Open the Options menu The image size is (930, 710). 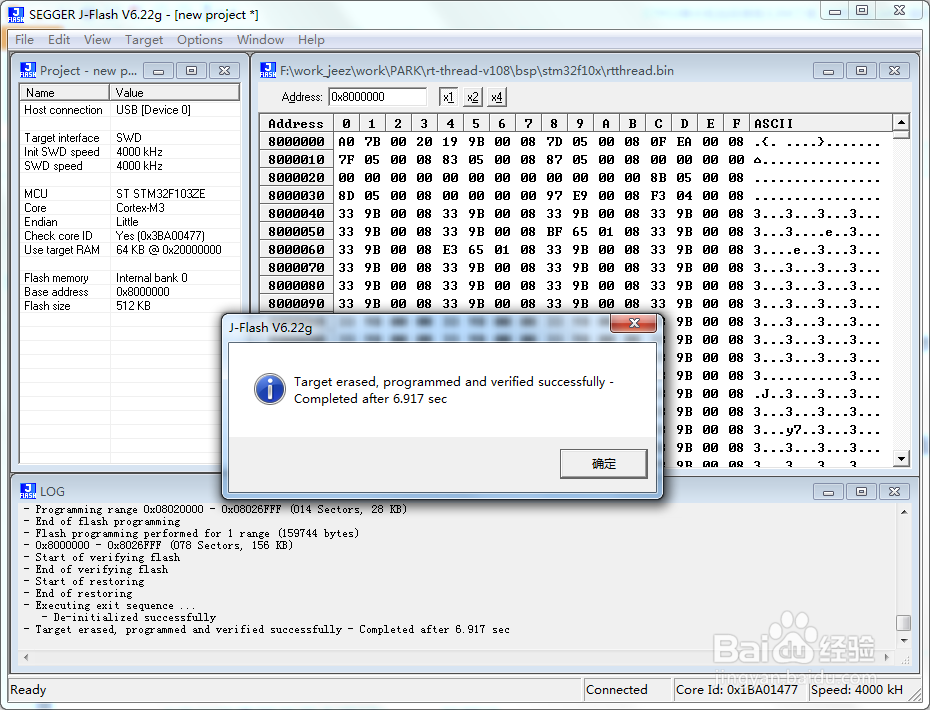pyautogui.click(x=200, y=40)
